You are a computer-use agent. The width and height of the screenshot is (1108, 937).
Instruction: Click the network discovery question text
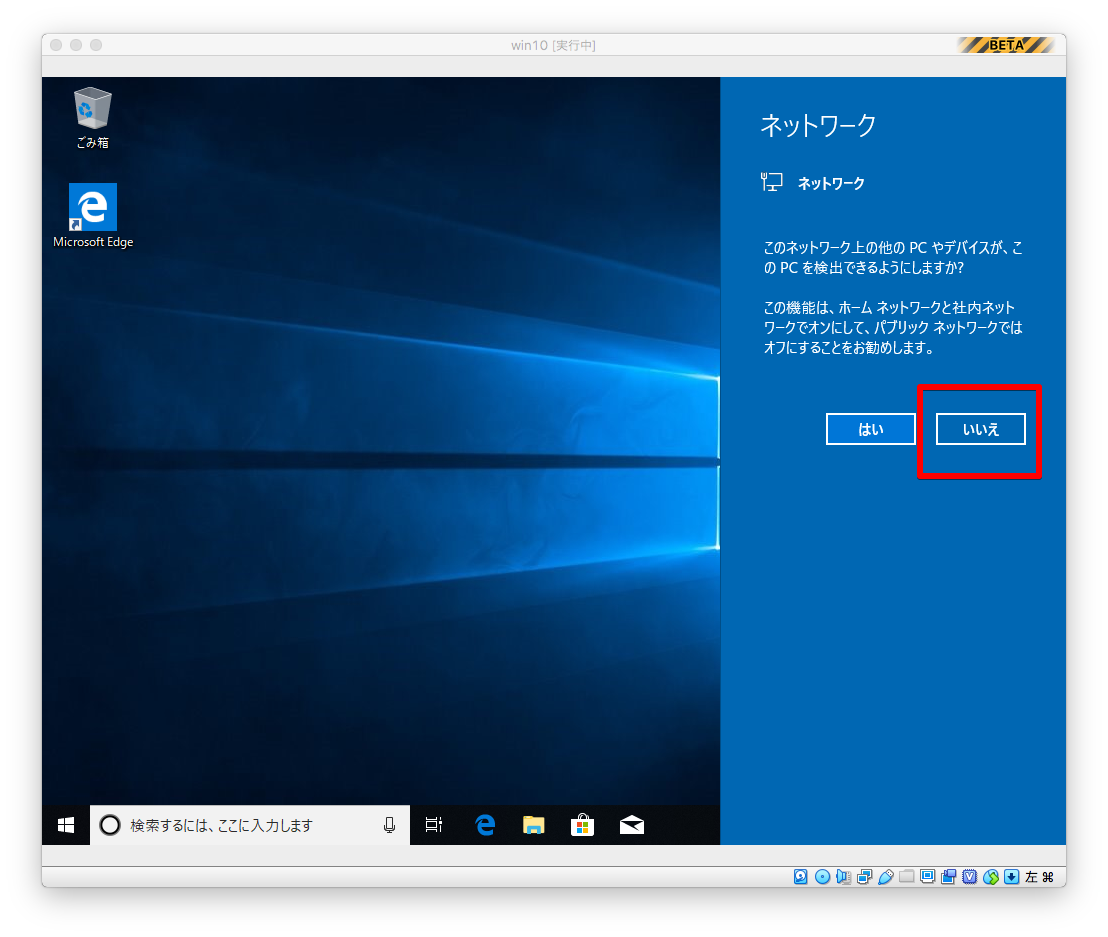tap(893, 258)
